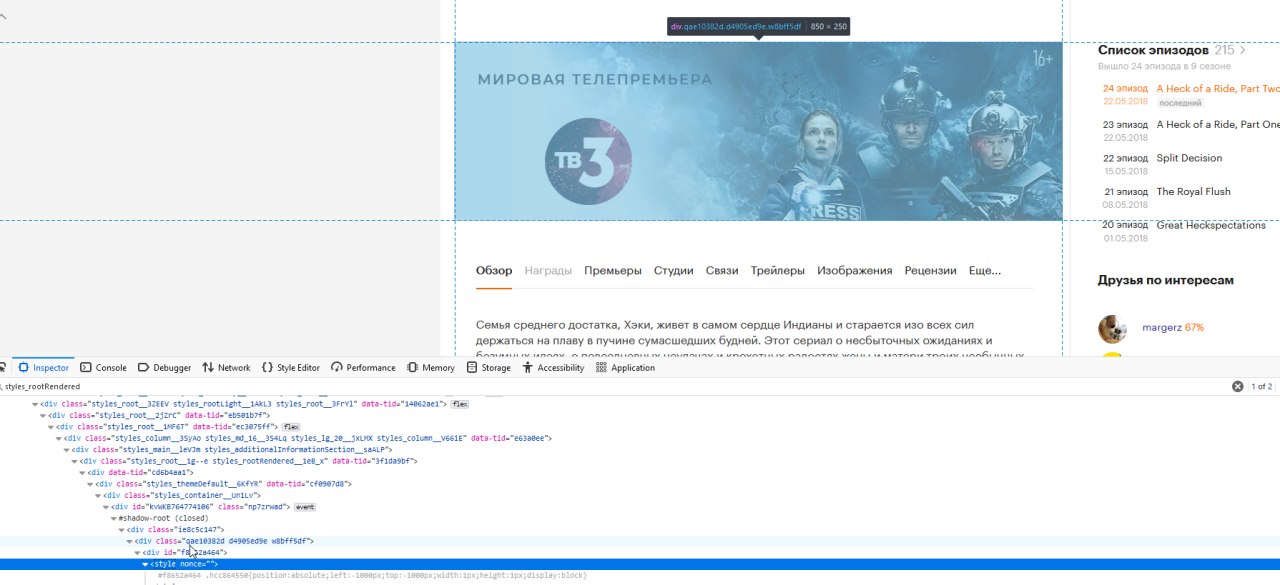Open the Список эпизодов heading link

click(1153, 50)
